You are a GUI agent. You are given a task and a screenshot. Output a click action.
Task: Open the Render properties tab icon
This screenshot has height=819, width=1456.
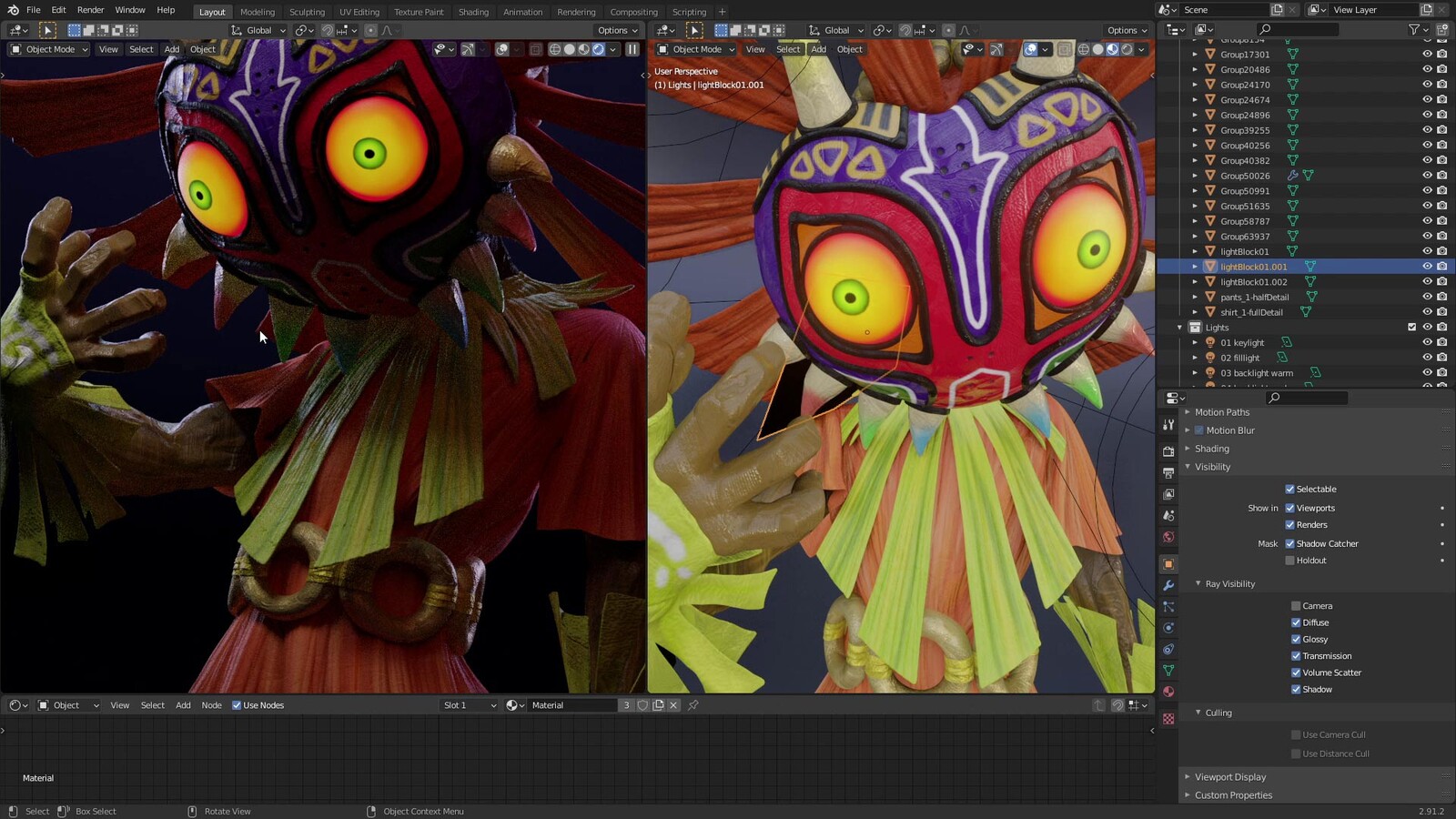point(1168,451)
